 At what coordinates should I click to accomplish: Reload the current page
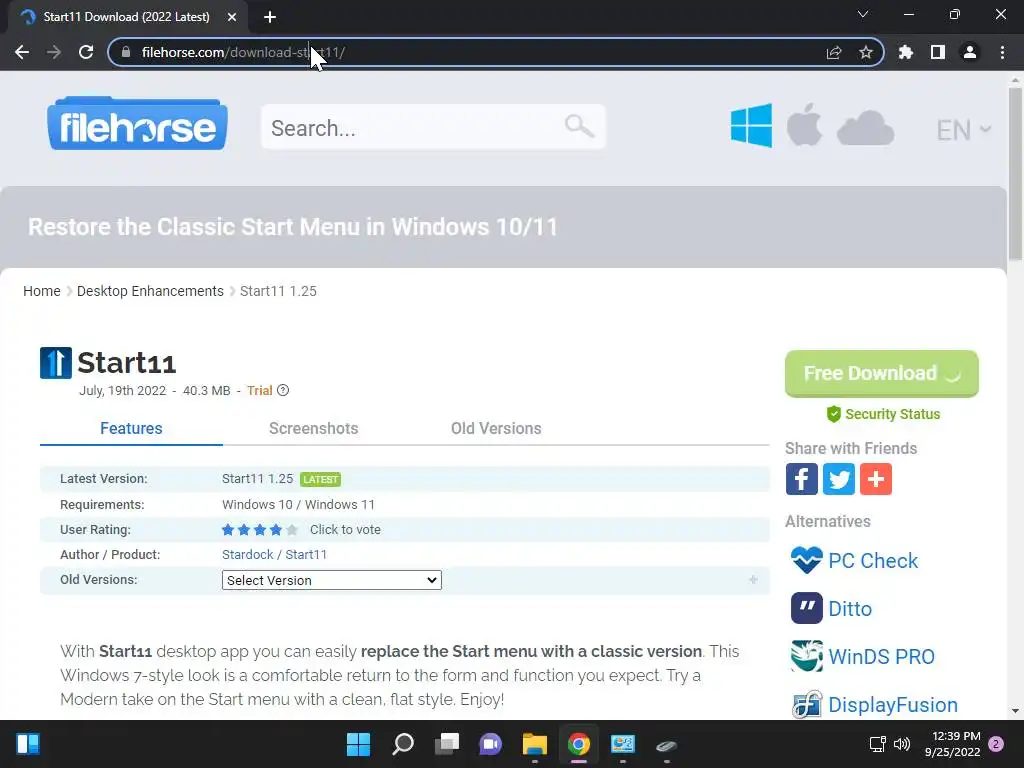pyautogui.click(x=86, y=52)
